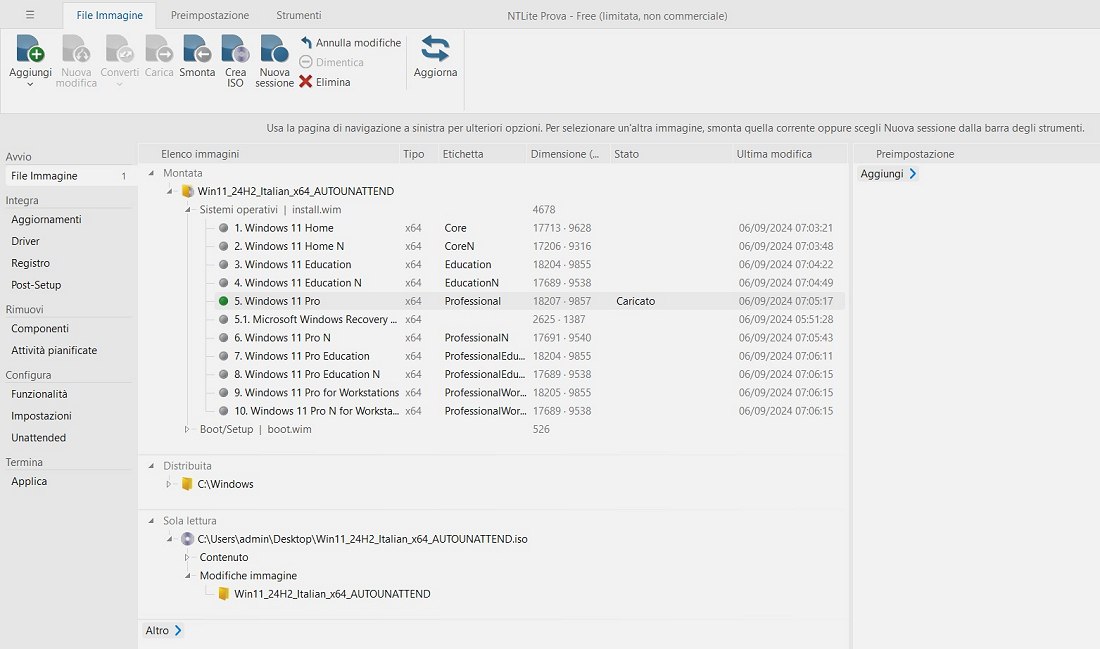Click the ISO disc icon under Sola lettura

(x=187, y=539)
